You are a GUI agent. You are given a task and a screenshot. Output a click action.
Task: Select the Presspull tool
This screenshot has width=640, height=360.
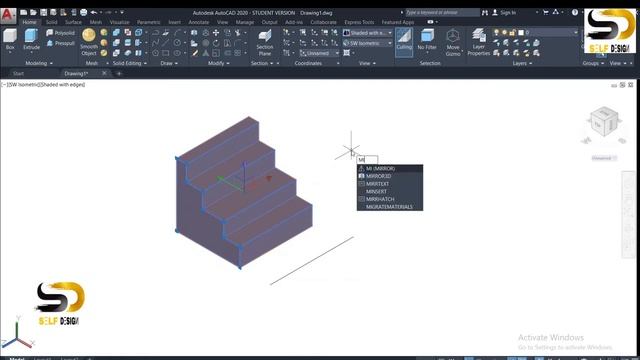pyautogui.click(x=60, y=43)
